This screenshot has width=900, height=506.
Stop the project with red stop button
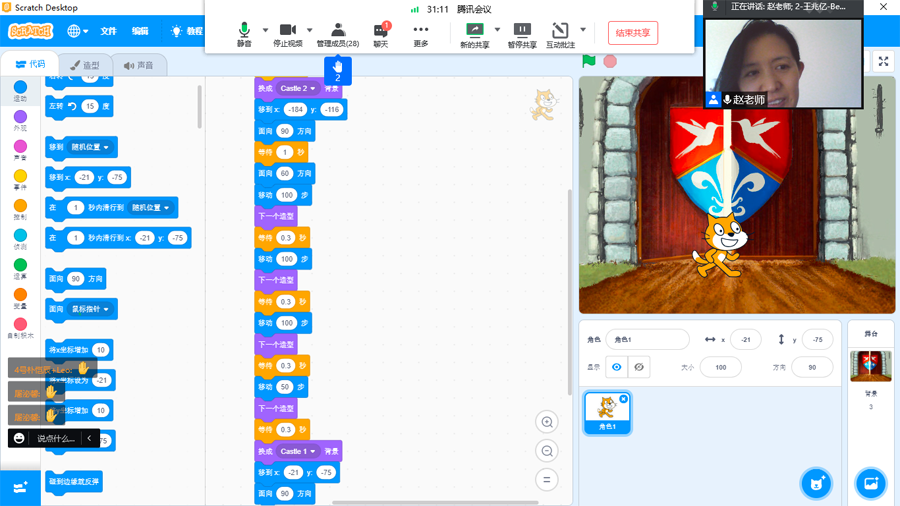(x=610, y=61)
